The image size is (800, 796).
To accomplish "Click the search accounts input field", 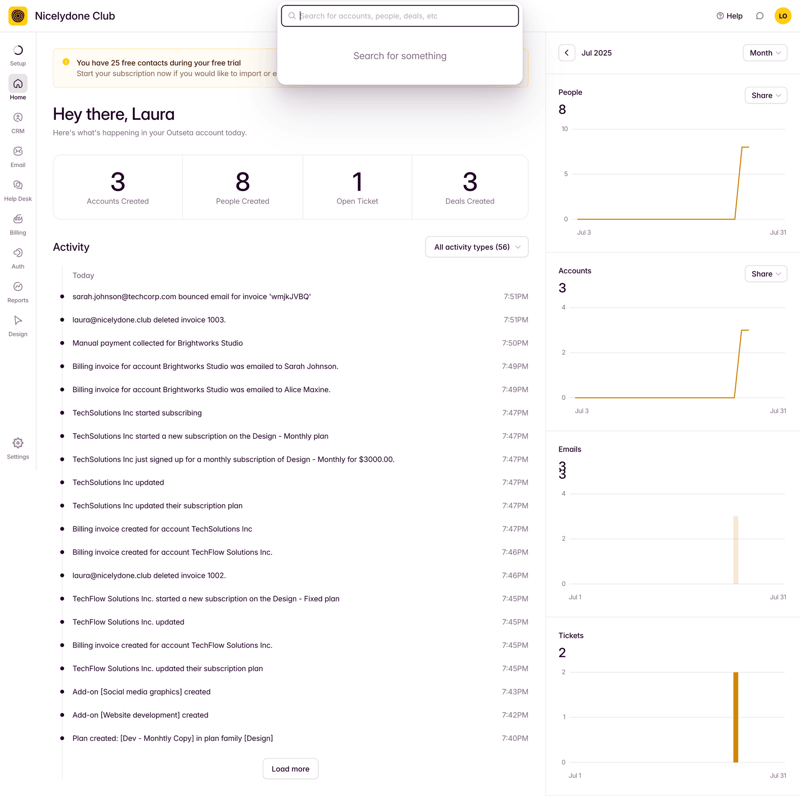I will tap(400, 15).
